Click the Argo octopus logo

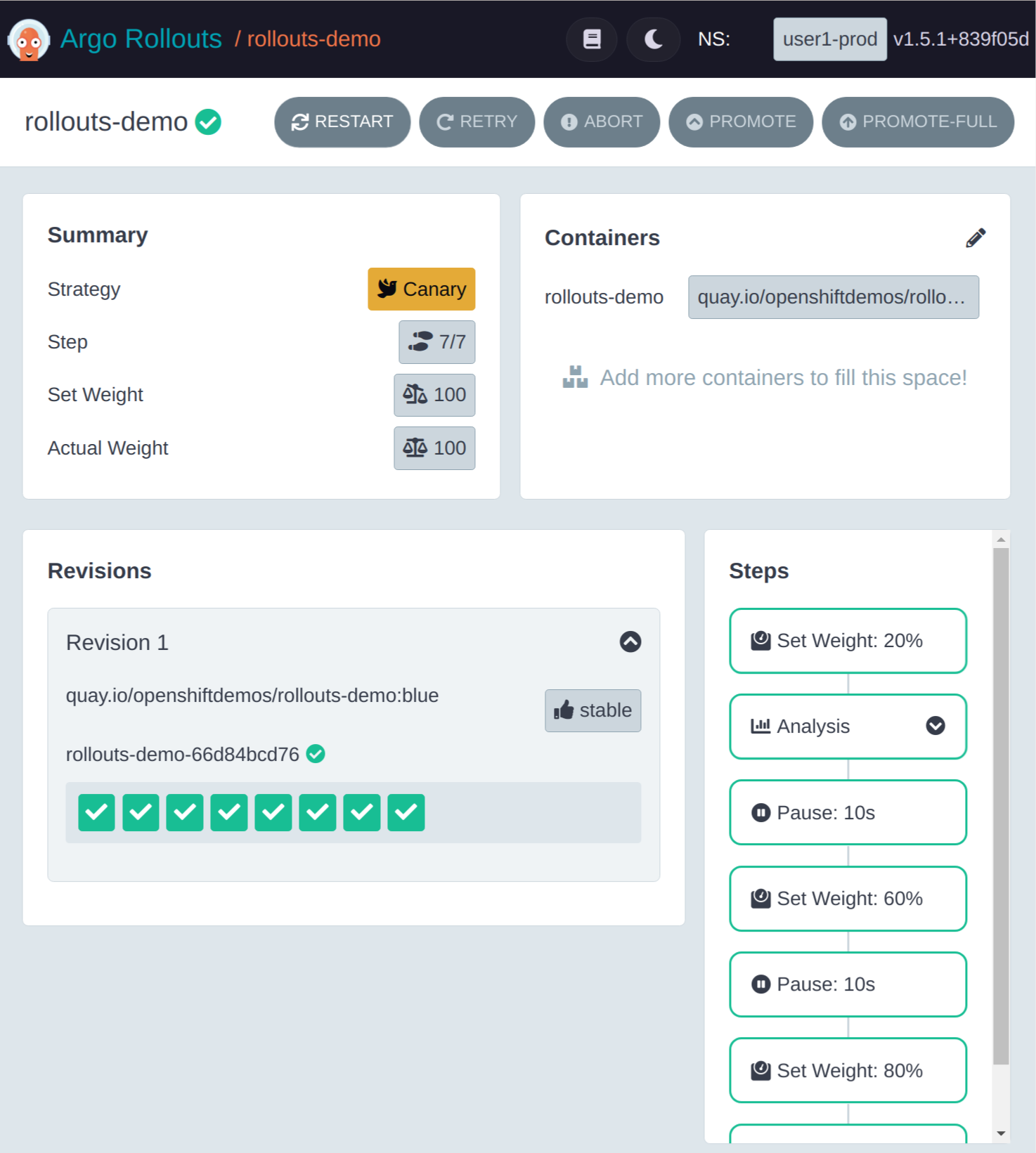(29, 39)
